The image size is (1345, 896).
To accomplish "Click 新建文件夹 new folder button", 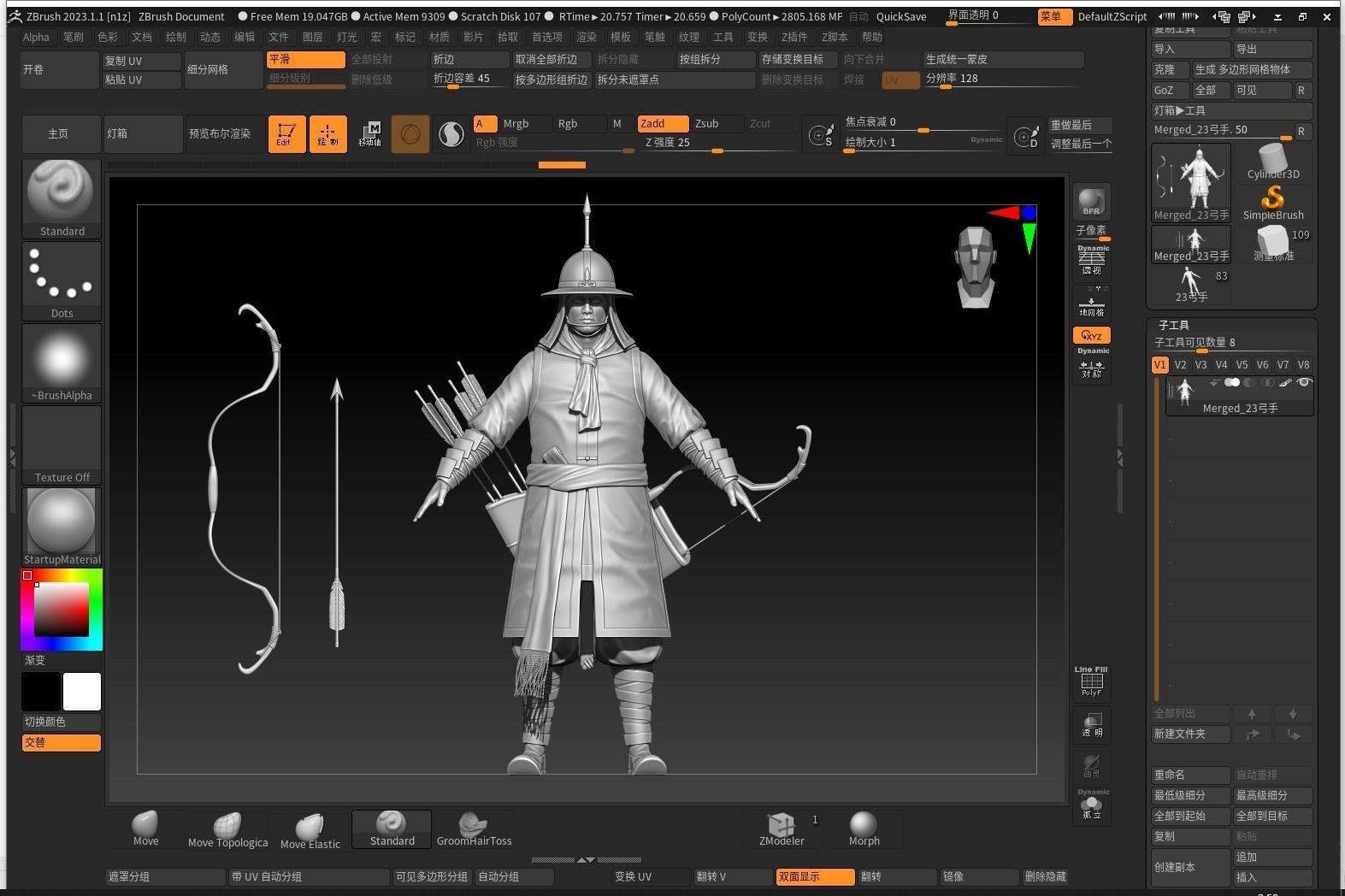I will (1191, 734).
